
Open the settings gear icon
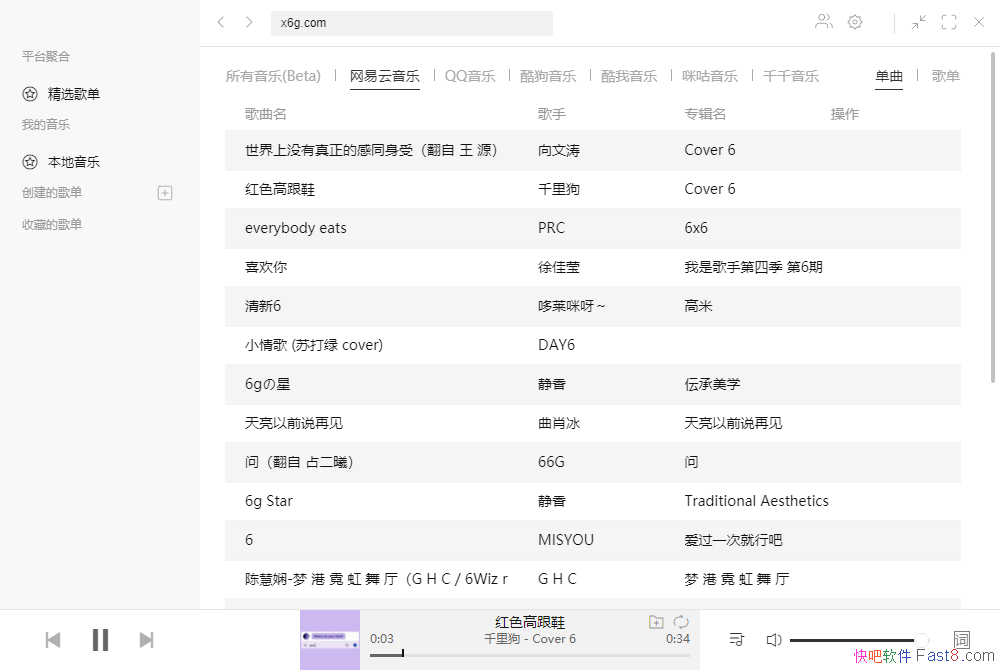coord(855,22)
